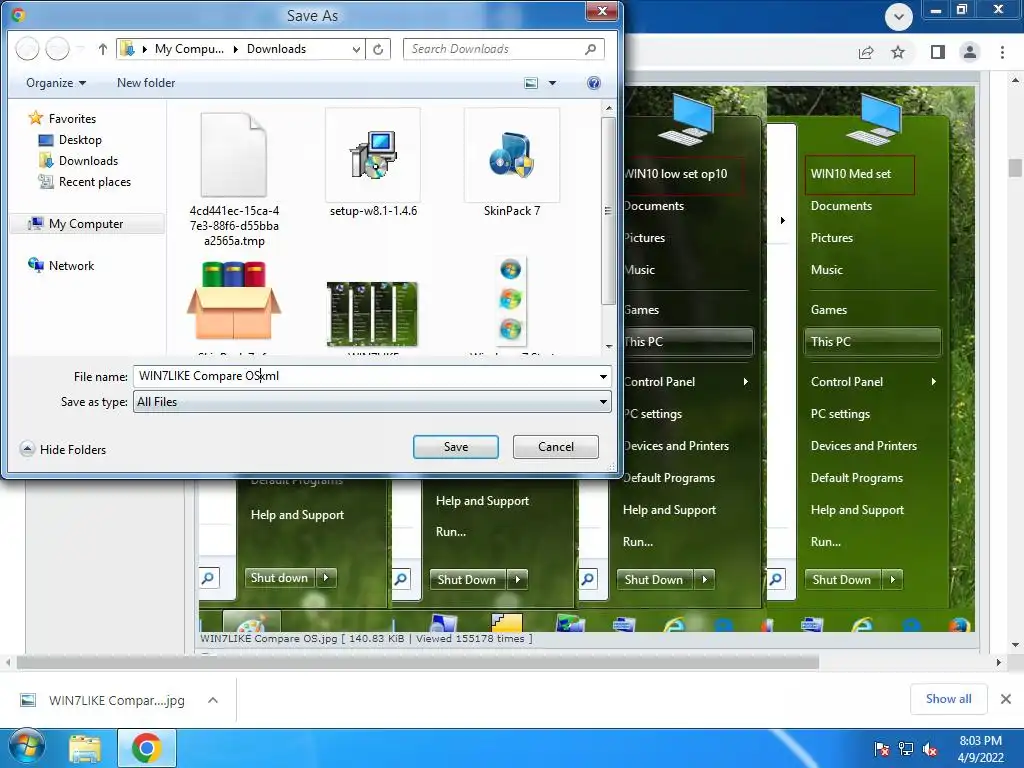The height and width of the screenshot is (768, 1024).
Task: Expand view options dropdown arrow
Action: tap(552, 83)
